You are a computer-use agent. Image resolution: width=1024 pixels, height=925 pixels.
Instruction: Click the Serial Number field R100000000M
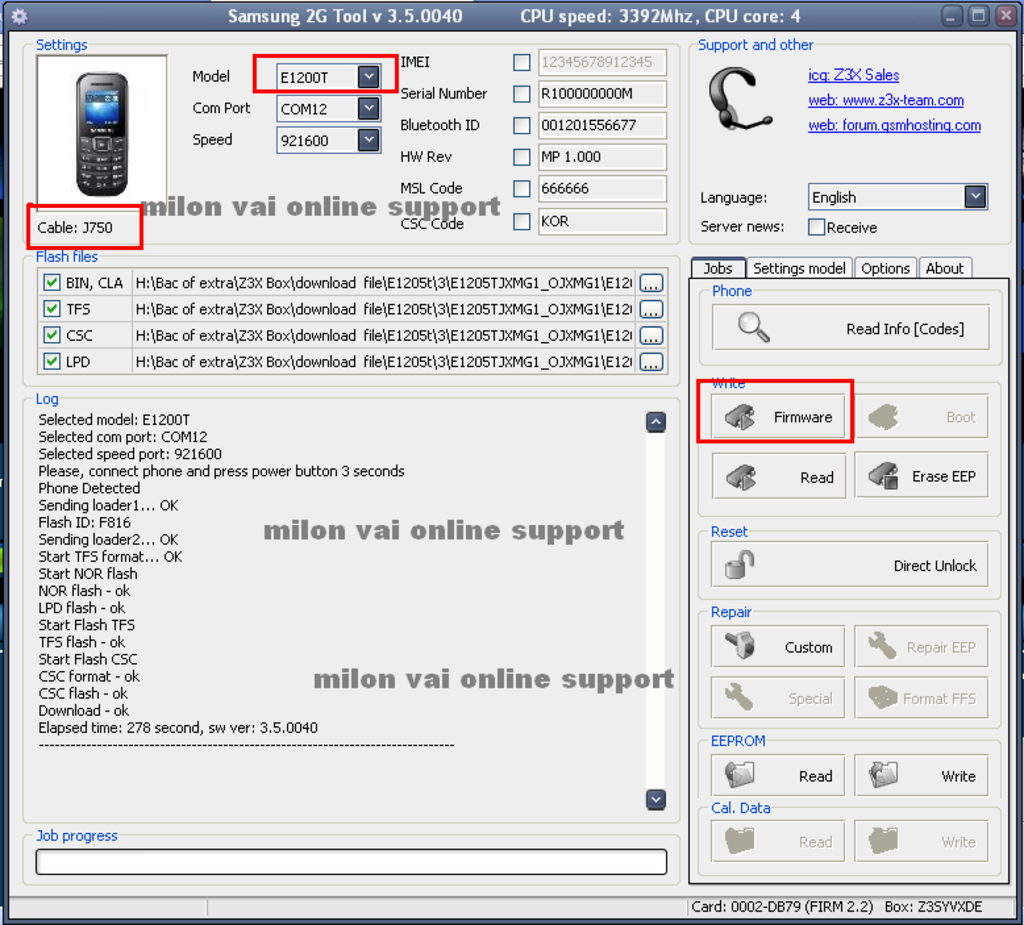(x=601, y=93)
